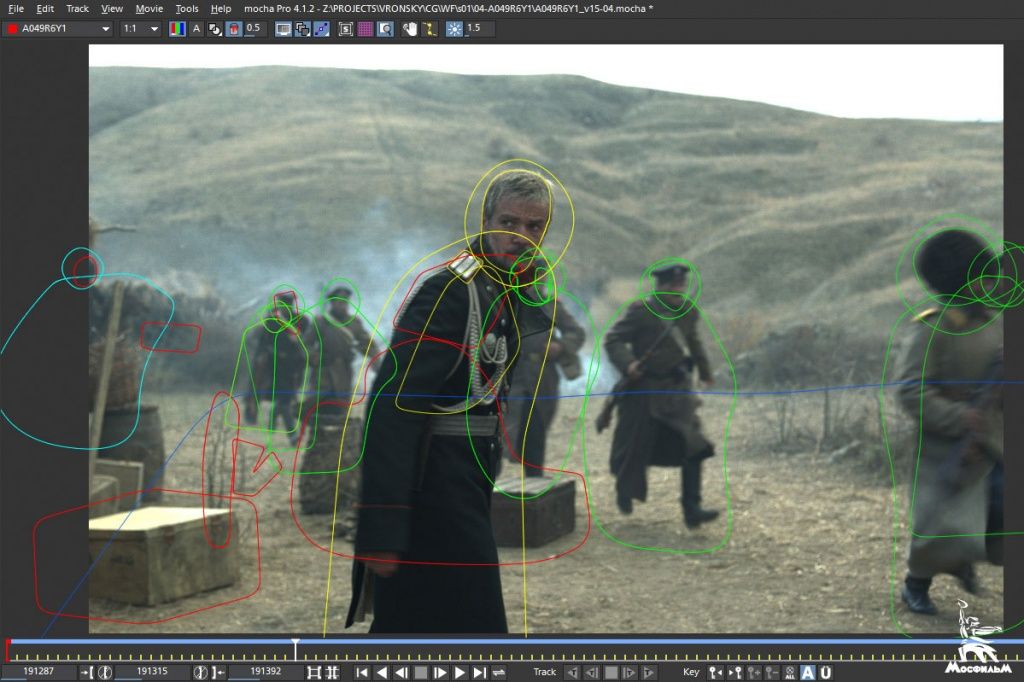
Task: Select the pan hand tool
Action: [x=409, y=29]
